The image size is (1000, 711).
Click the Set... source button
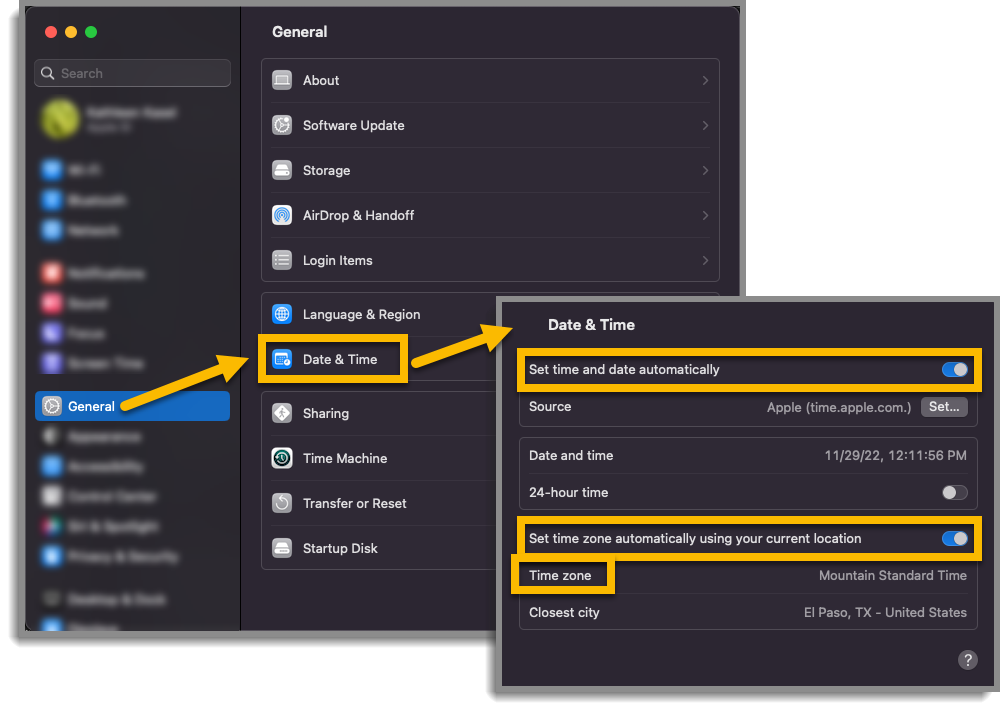pos(944,407)
